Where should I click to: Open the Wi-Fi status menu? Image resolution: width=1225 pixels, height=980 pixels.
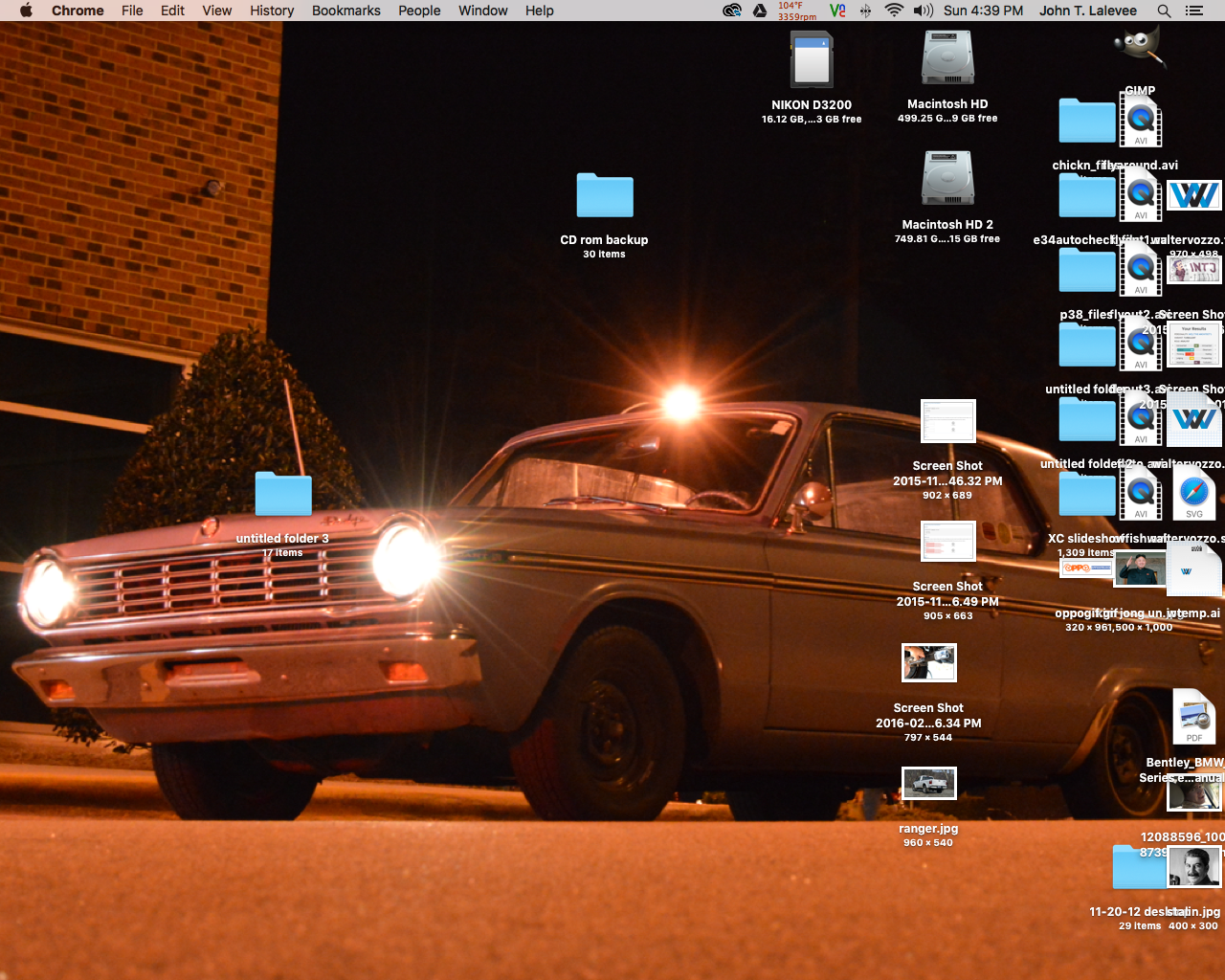(894, 11)
